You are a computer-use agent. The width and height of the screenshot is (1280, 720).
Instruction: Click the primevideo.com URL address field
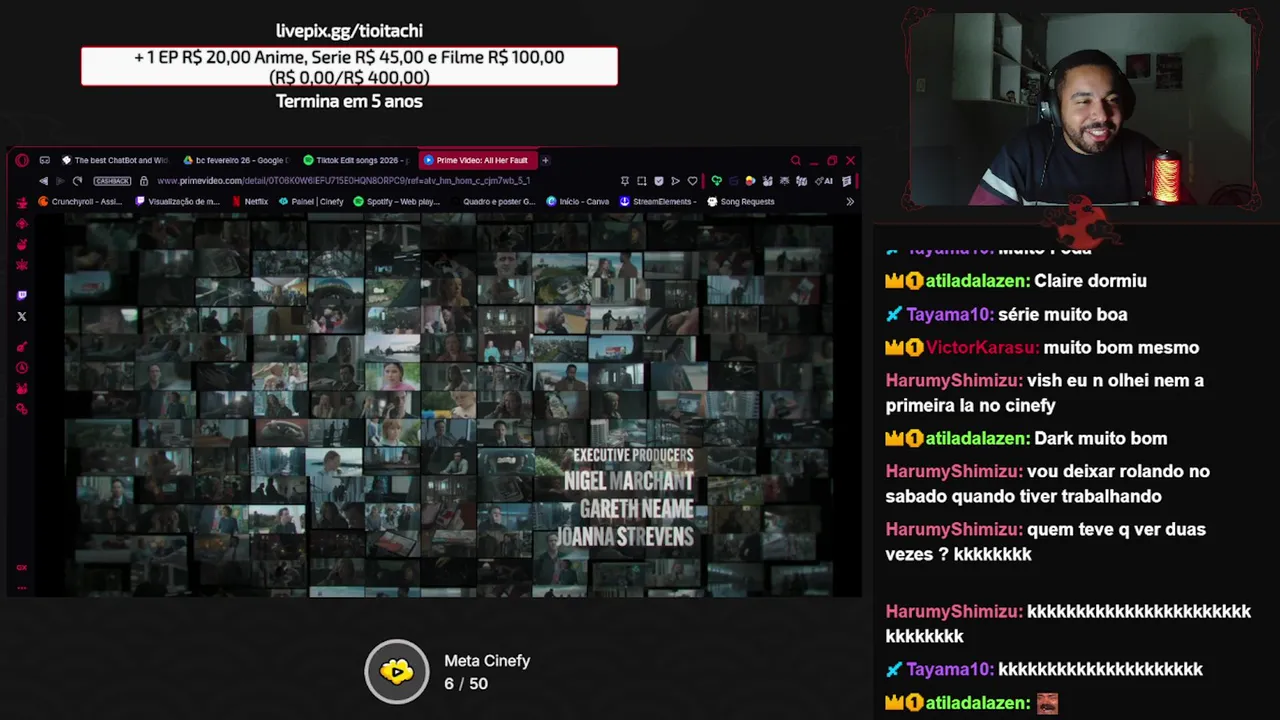pos(343,181)
